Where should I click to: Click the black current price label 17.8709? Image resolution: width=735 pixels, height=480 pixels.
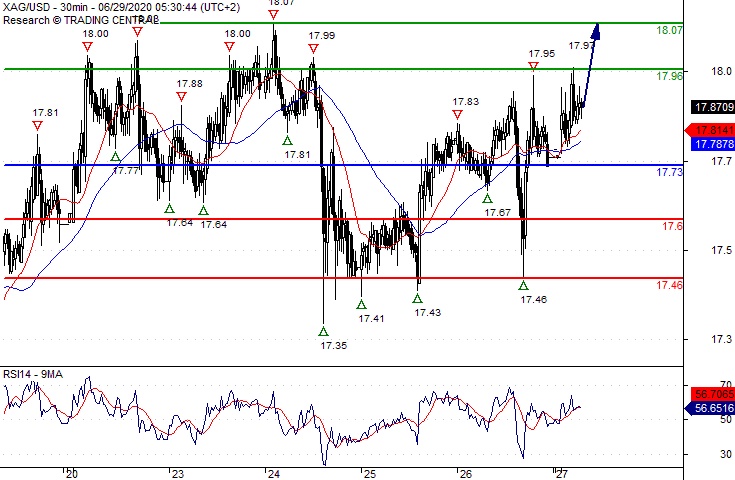pos(712,107)
